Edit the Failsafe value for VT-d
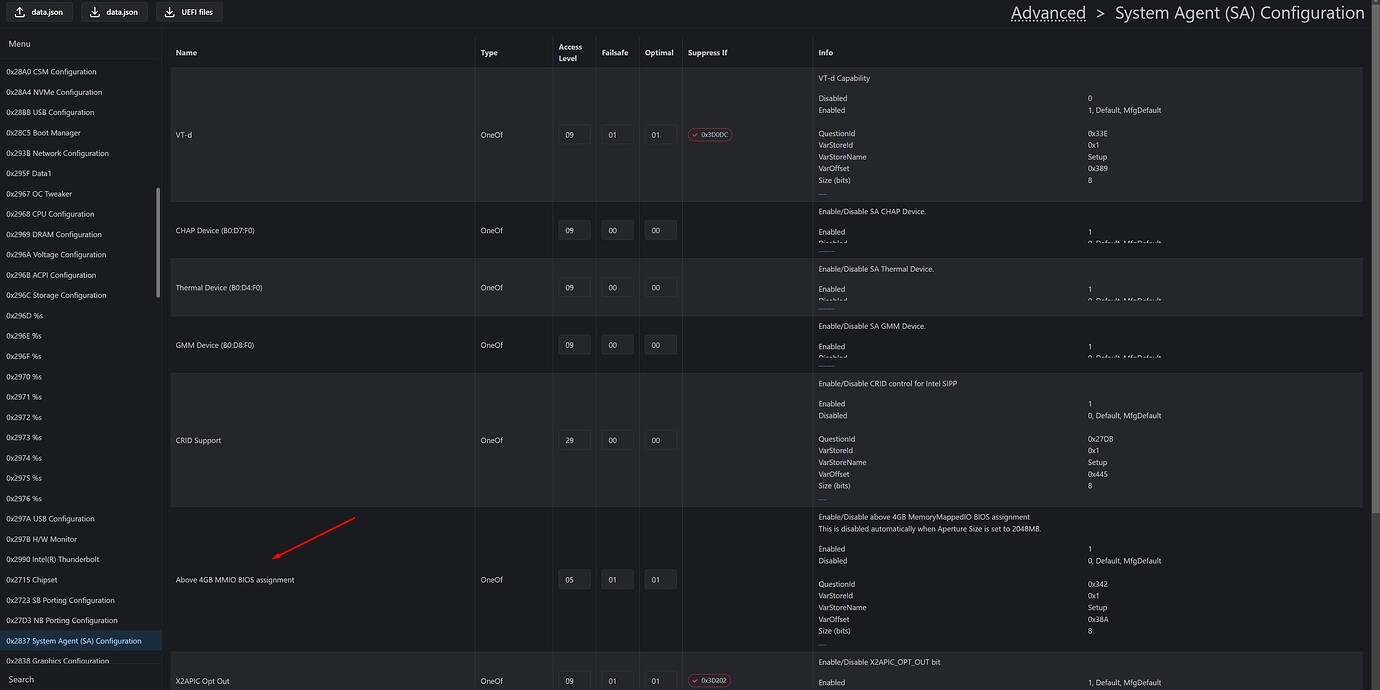 click(616, 133)
